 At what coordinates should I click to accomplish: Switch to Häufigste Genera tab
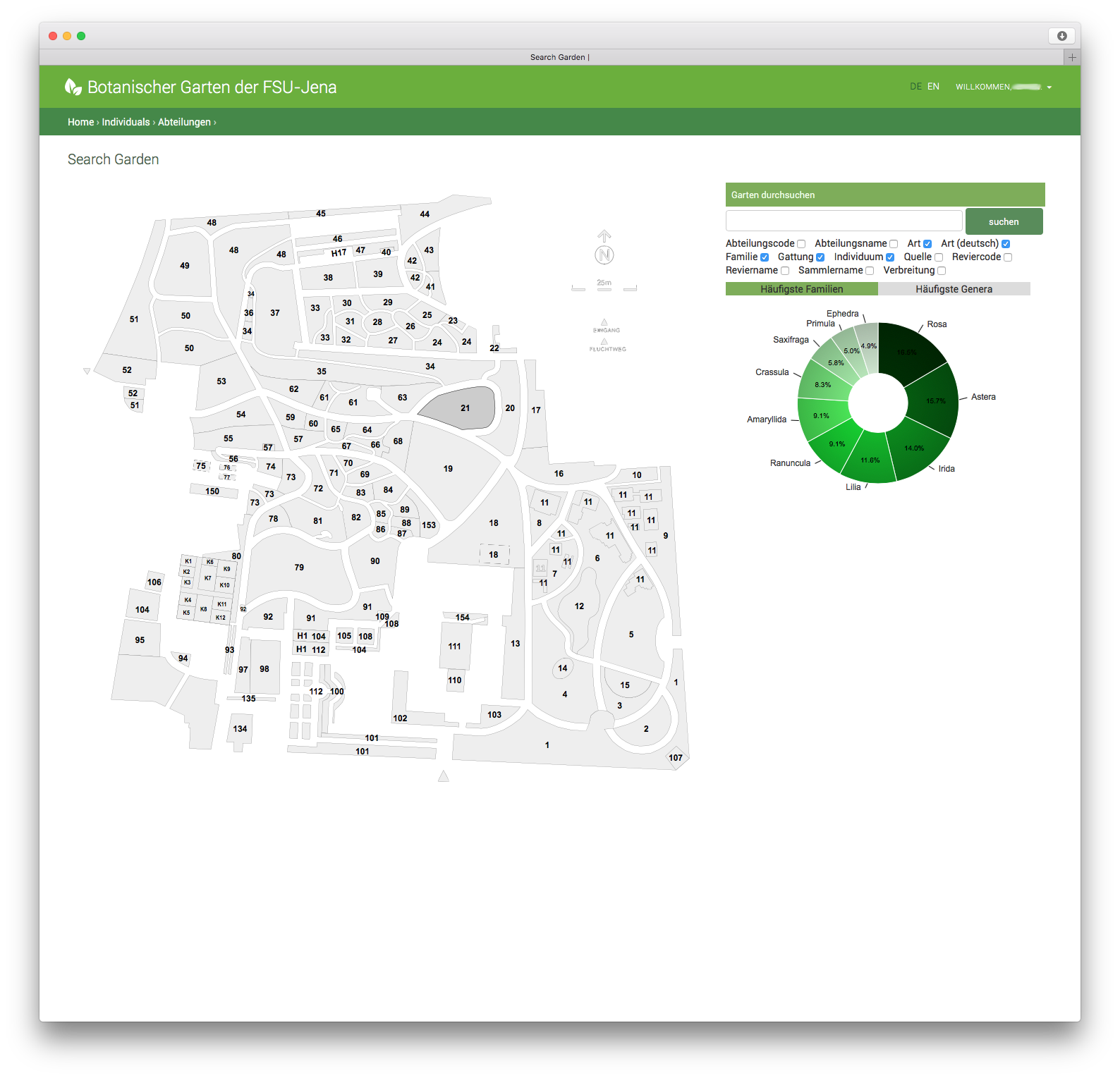pyautogui.click(x=954, y=289)
